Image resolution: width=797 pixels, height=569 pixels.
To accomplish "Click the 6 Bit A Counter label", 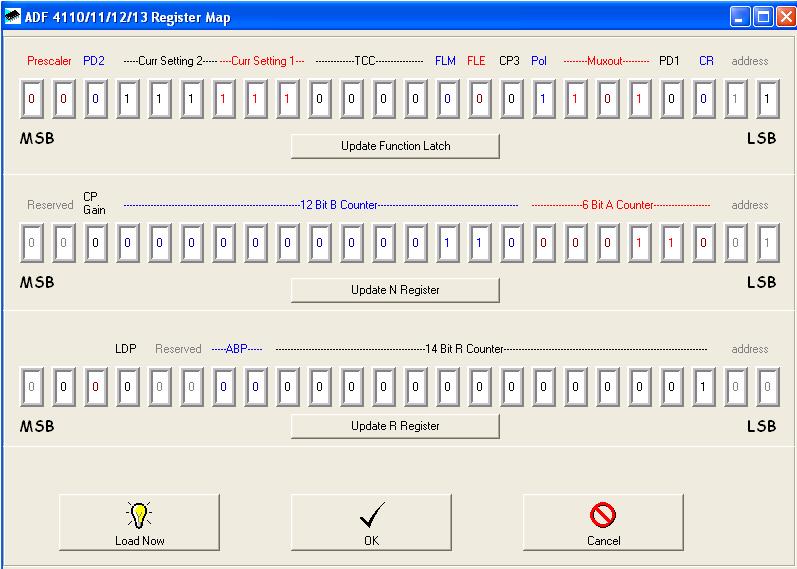I will tap(618, 205).
